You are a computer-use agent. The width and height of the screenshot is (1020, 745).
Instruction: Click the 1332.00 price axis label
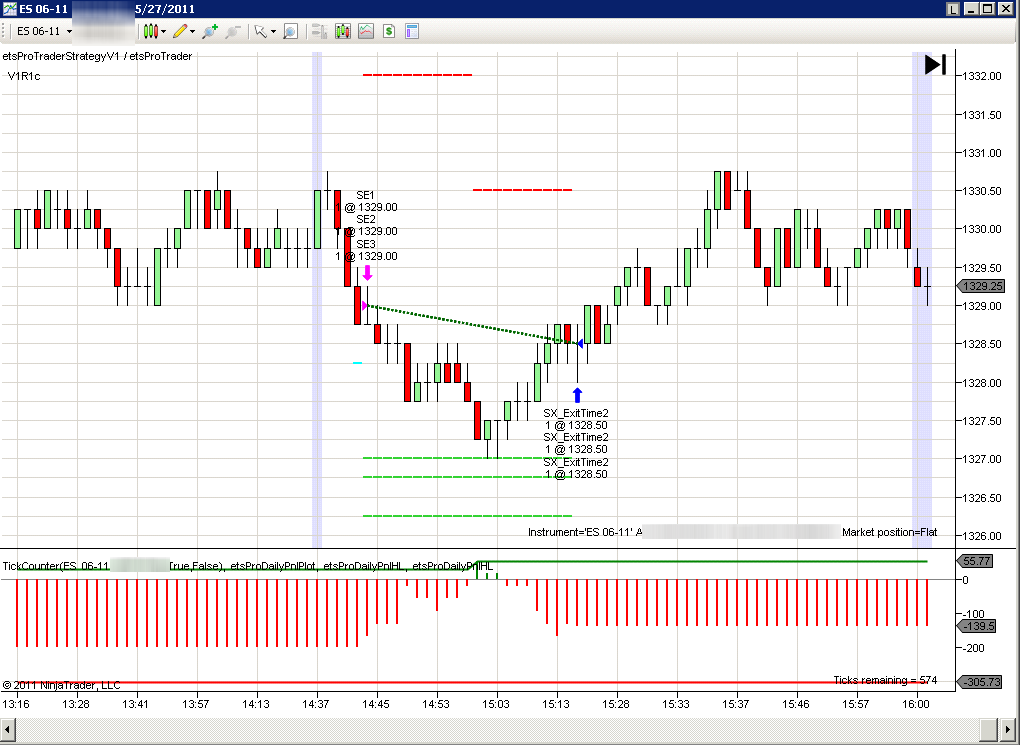(x=982, y=76)
